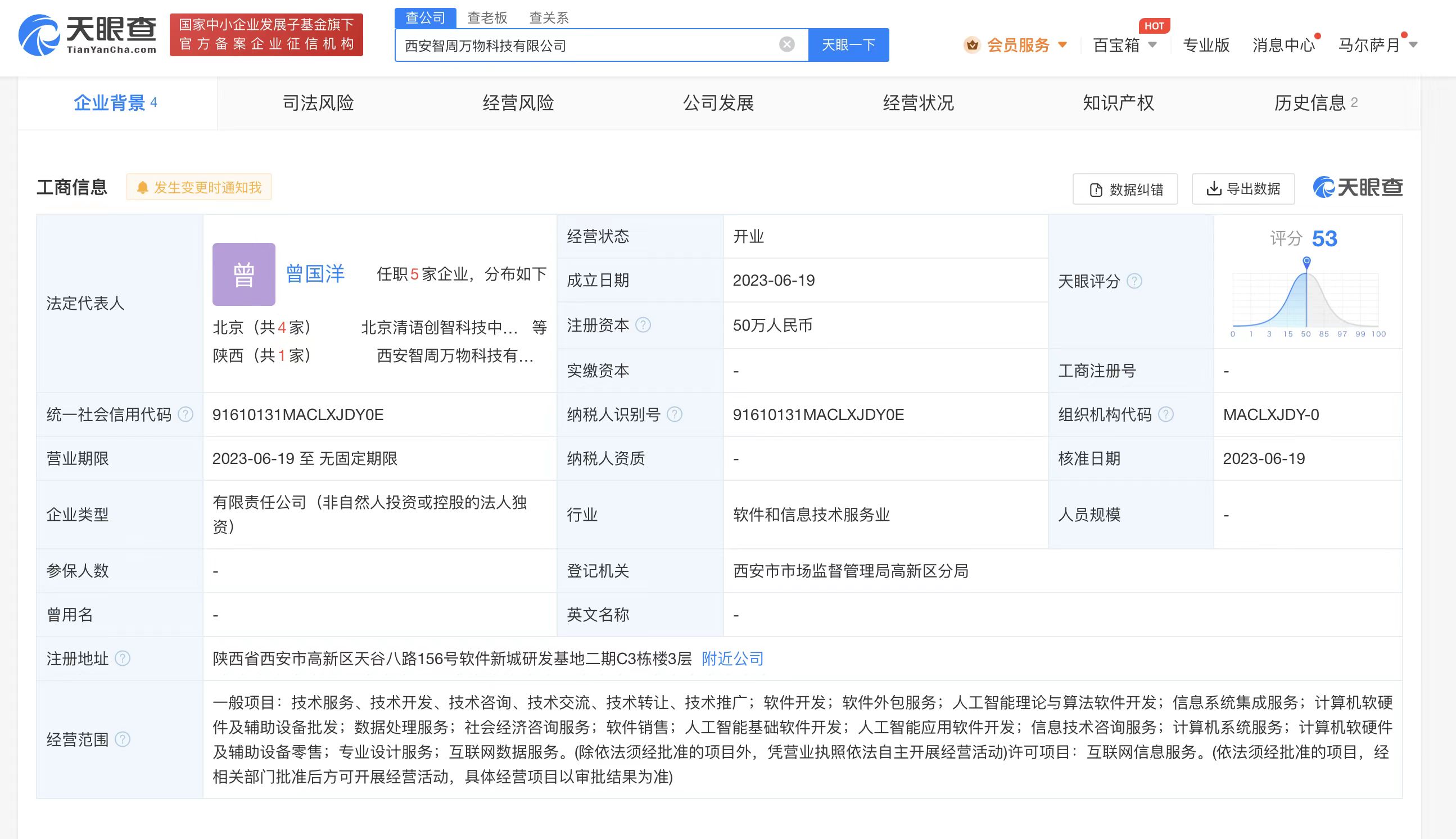This screenshot has height=839, width=1456.
Task: Switch to the 查公司 search tab
Action: (425, 17)
